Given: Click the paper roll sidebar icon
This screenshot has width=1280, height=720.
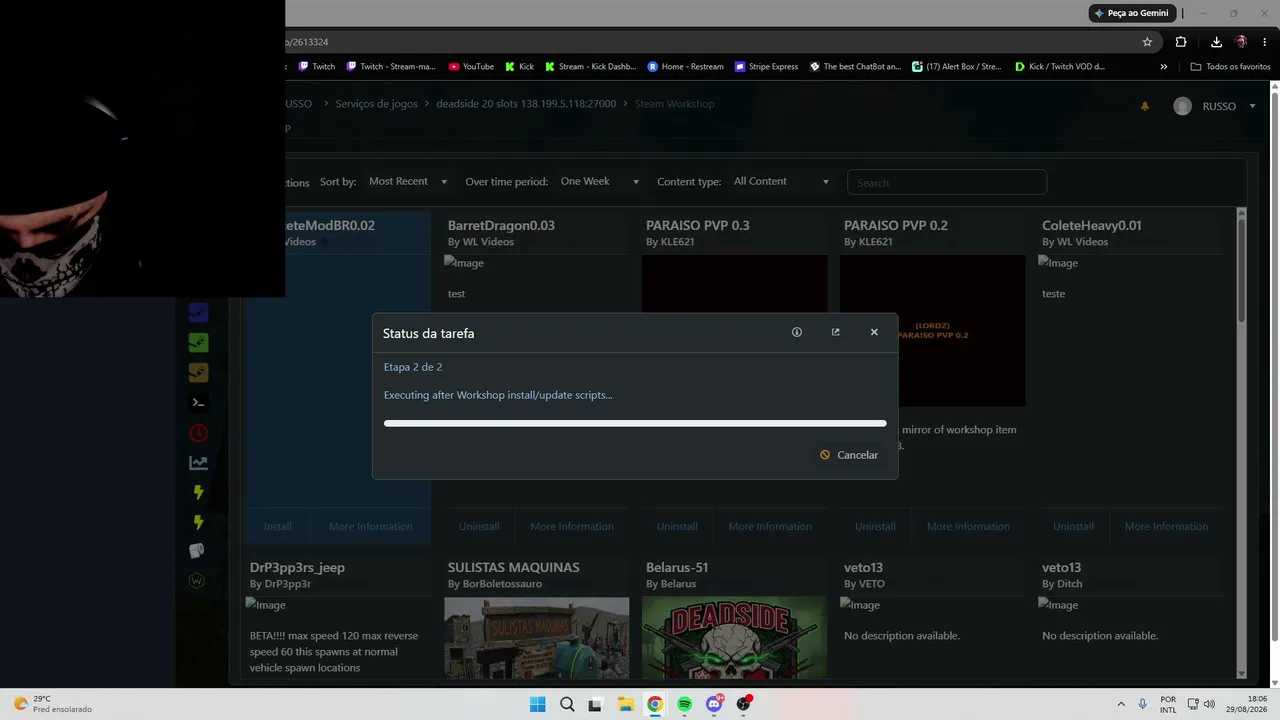Looking at the screenshot, I should [x=198, y=551].
